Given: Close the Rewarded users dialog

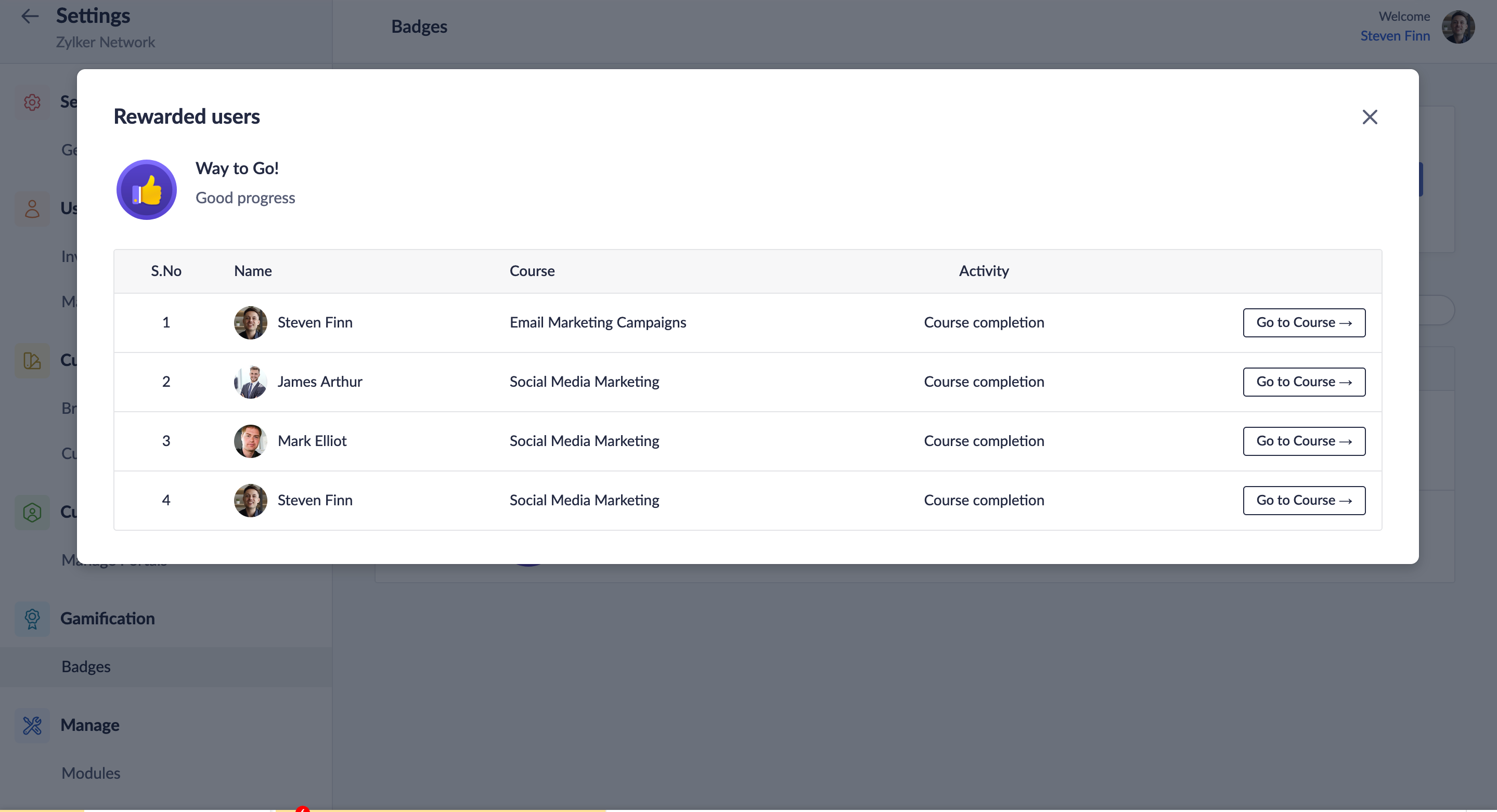Looking at the screenshot, I should point(1369,117).
